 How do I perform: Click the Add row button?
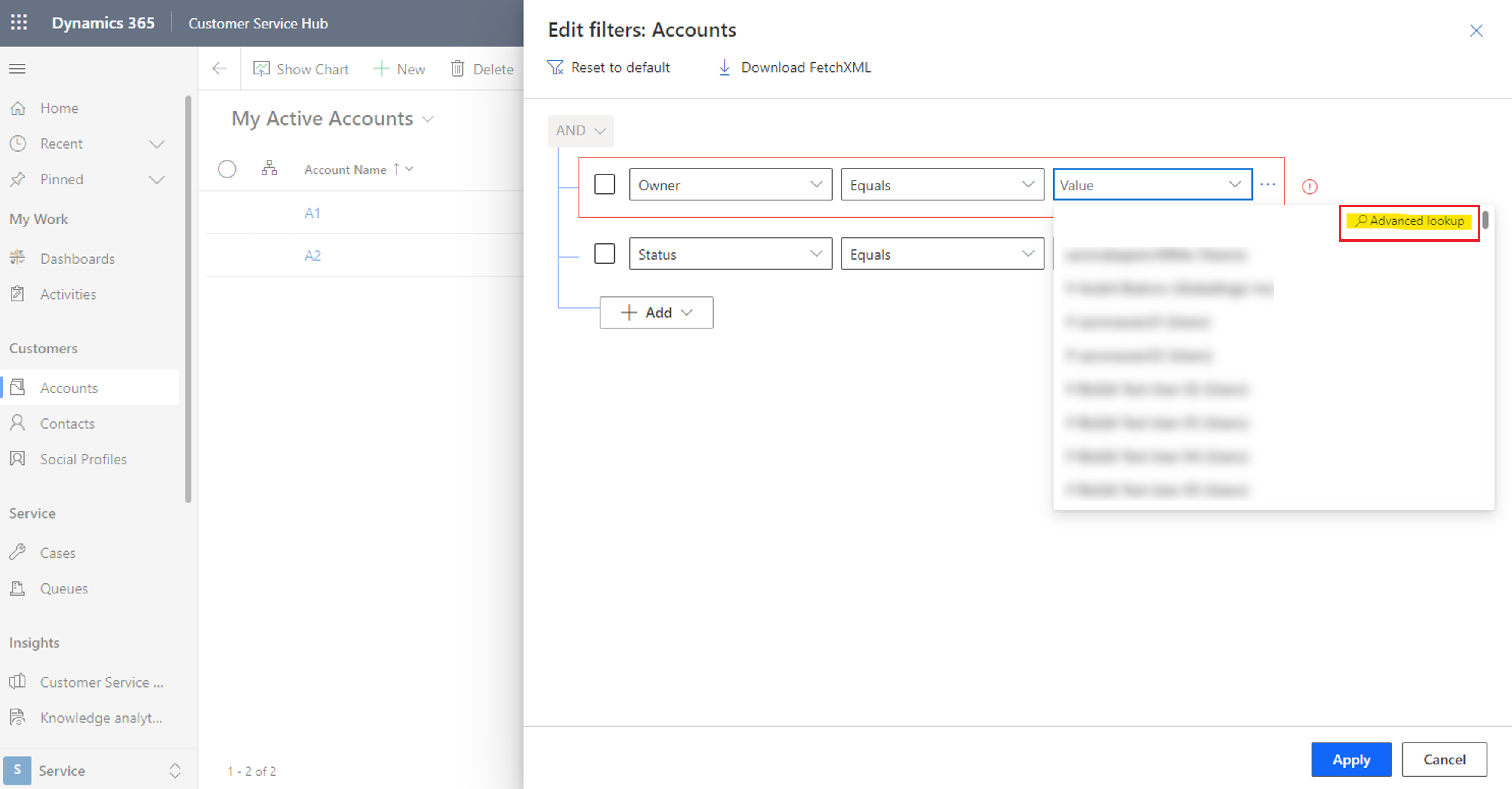point(656,312)
